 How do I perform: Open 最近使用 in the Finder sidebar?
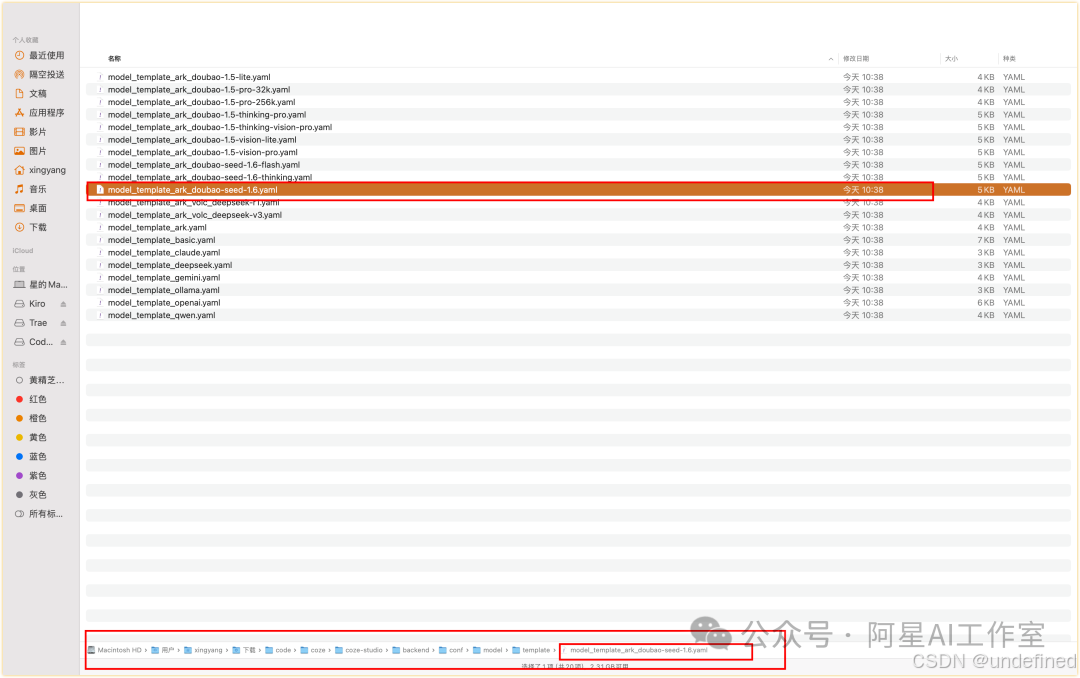coord(40,55)
